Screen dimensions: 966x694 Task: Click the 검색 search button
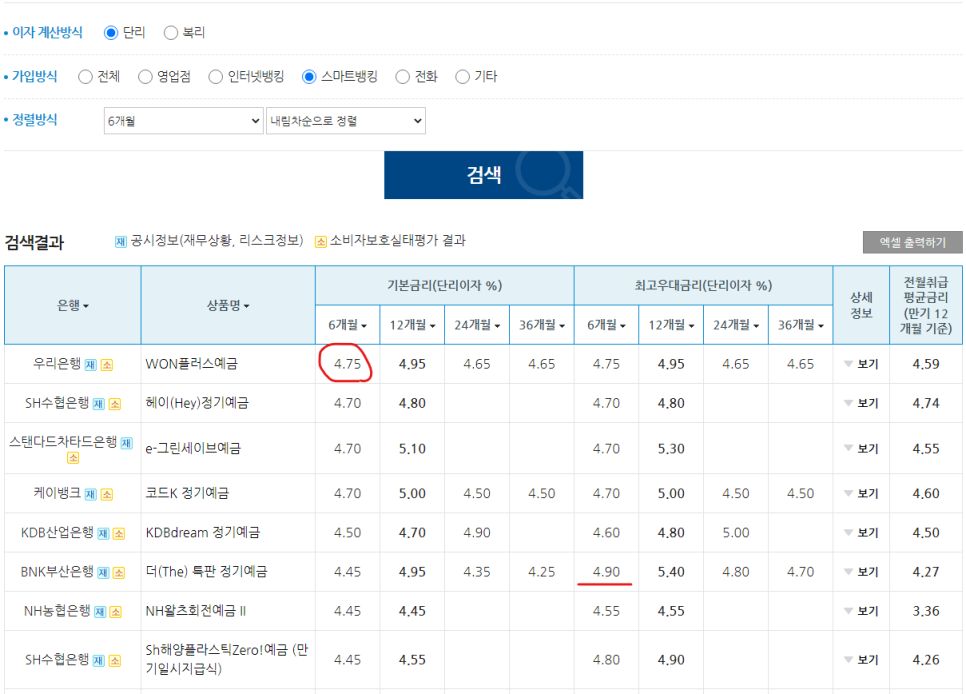(x=484, y=175)
